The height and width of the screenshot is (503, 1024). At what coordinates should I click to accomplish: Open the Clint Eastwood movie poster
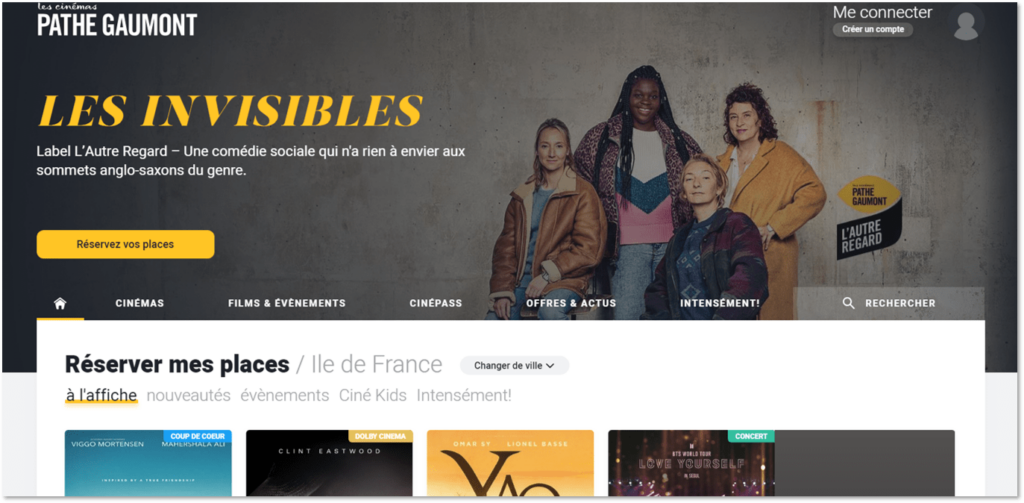[329, 463]
